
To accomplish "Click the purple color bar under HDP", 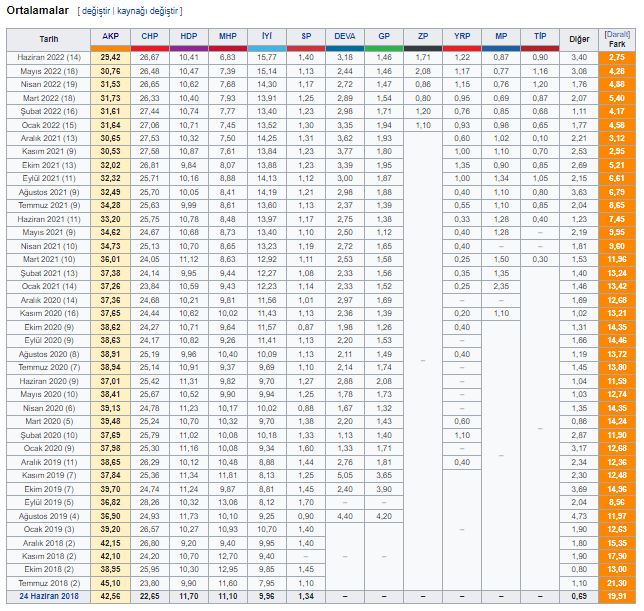I will tap(188, 47).
